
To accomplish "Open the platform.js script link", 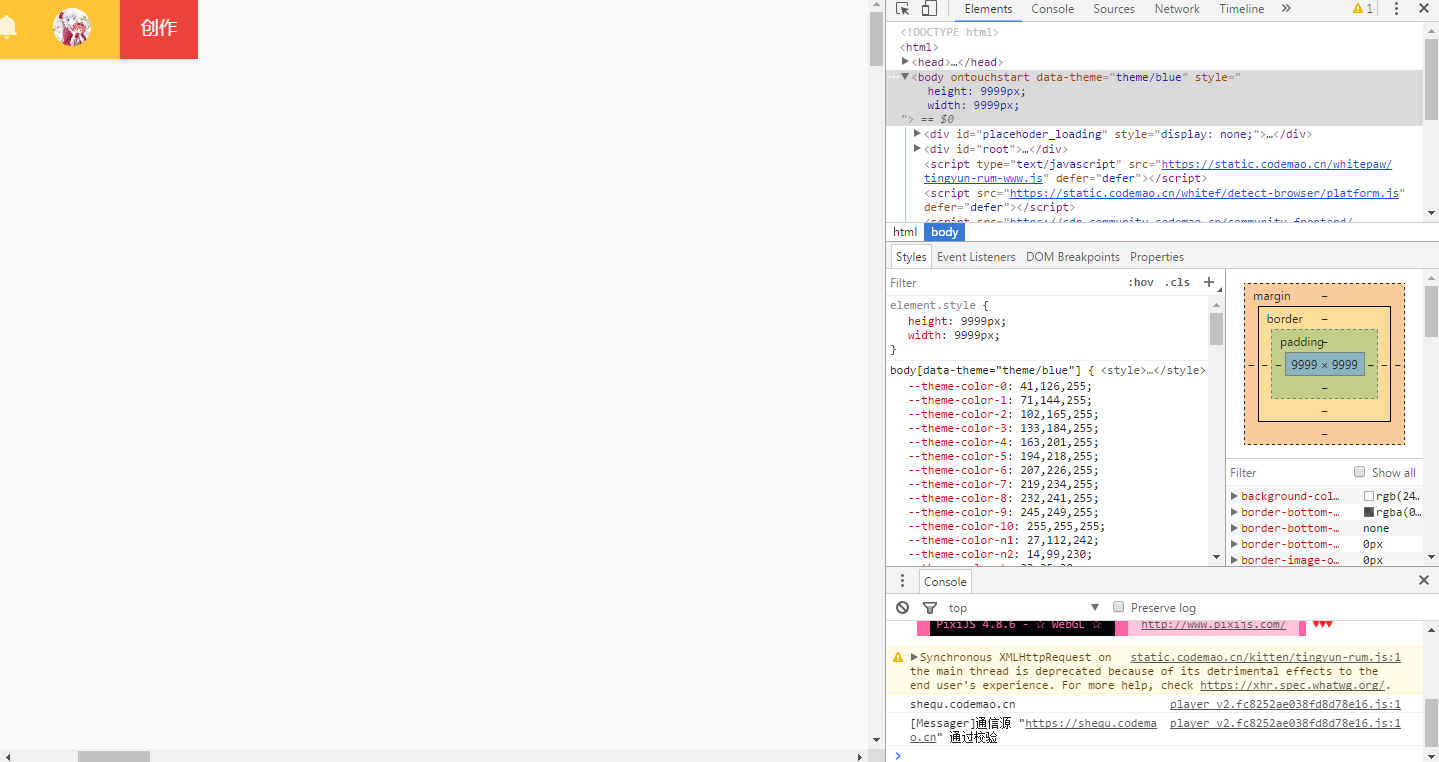I will pyautogui.click(x=1206, y=193).
